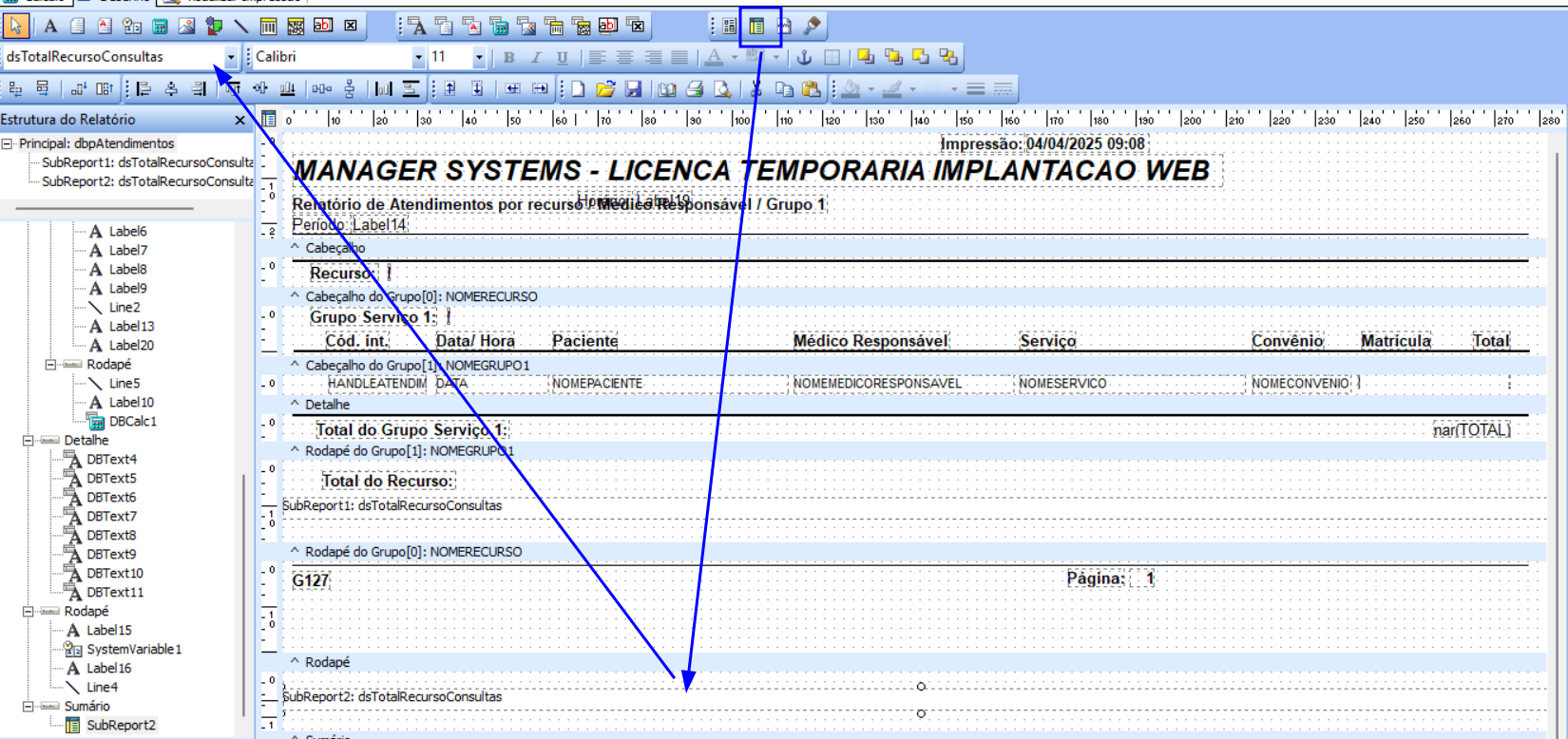Select the DBCalc data component tool
1568x739 pixels.
pos(499,26)
